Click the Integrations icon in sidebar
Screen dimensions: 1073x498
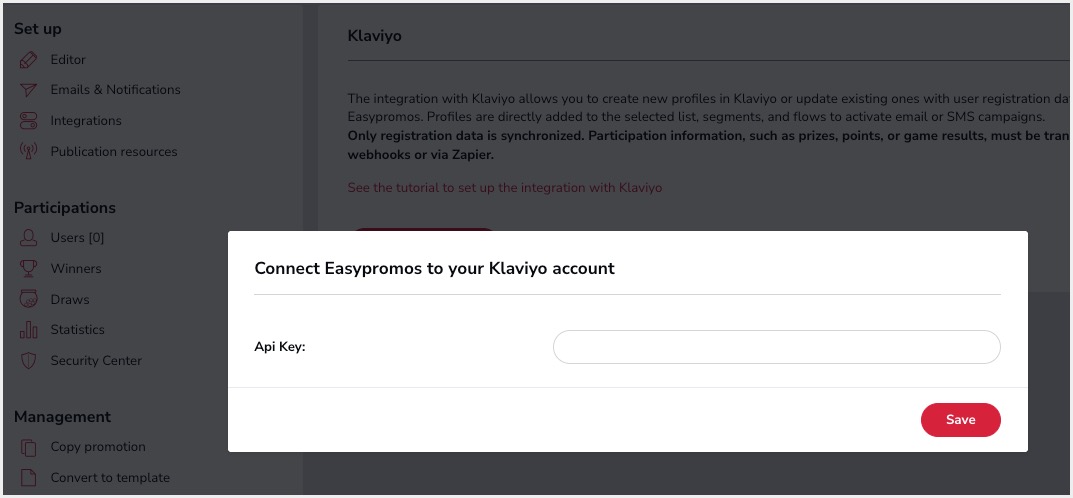tap(28, 121)
